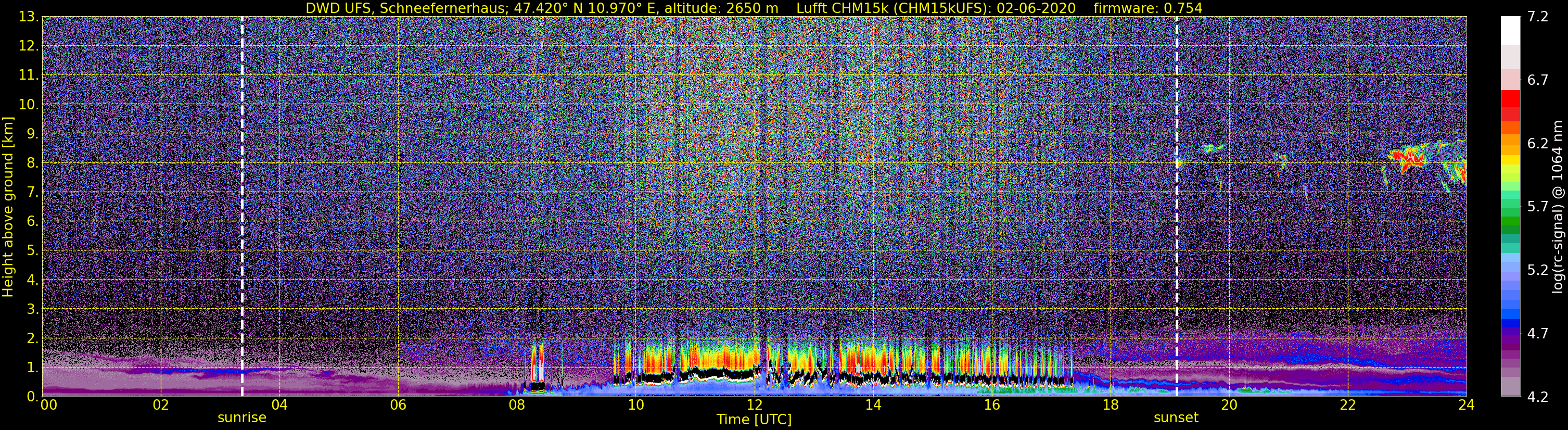Click 'altitude: 2650 m' in the title
Viewport: 1568px width, 430px height.
coord(722,8)
